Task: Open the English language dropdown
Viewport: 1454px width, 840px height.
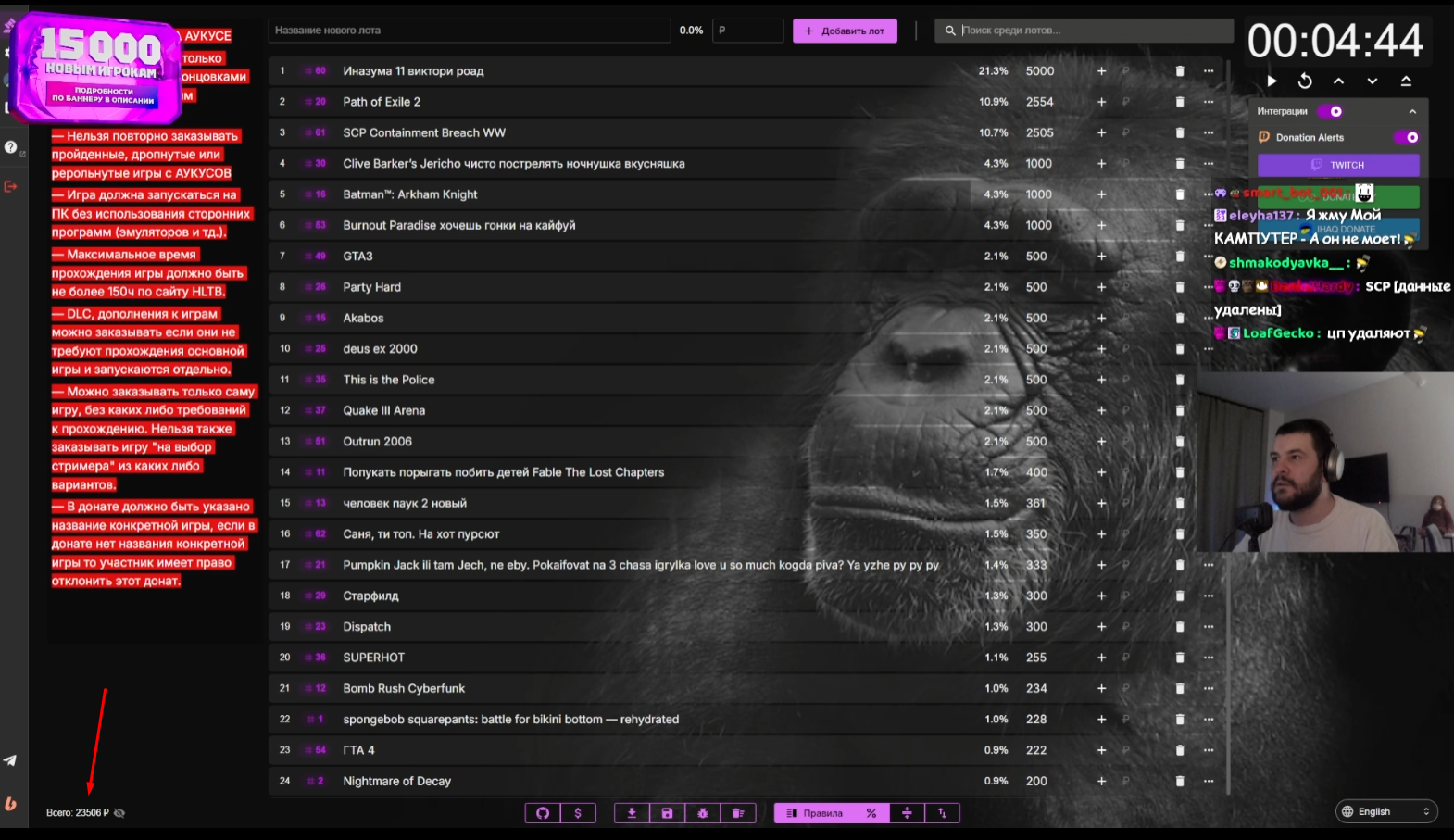Action: tap(1386, 811)
